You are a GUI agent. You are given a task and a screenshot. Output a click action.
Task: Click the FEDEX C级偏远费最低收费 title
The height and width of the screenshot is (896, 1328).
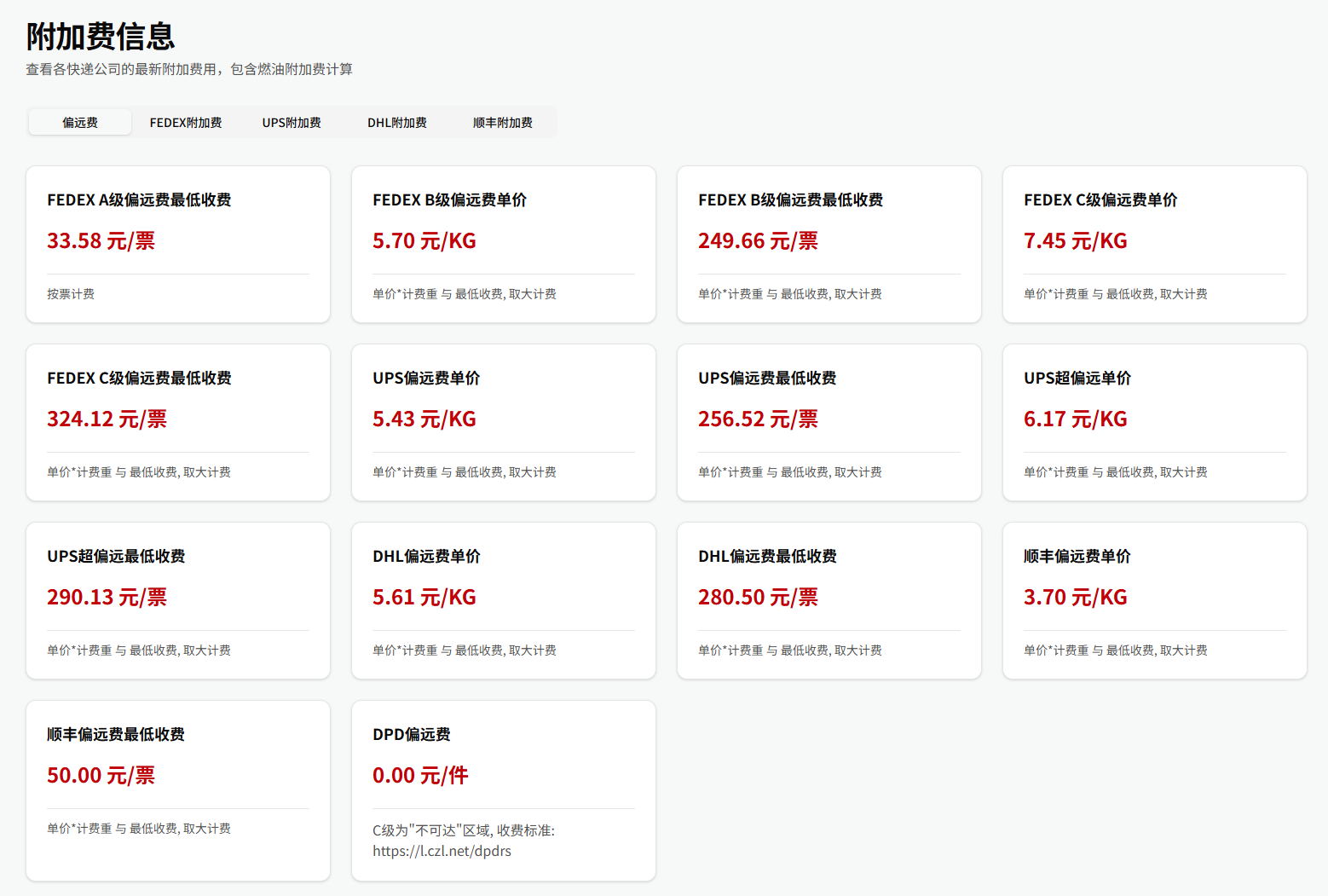pos(139,378)
